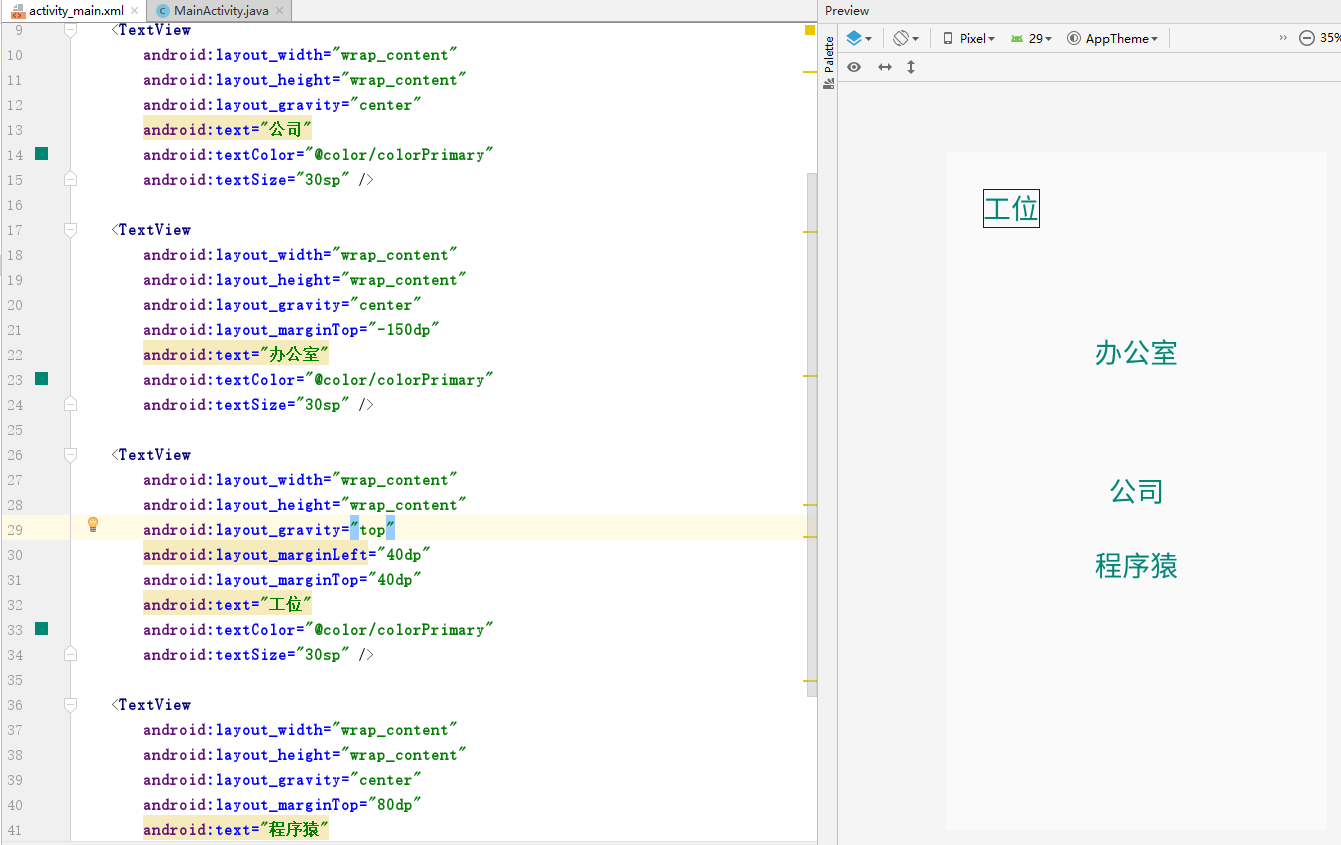Click the fold end marker on line 24
Viewport: 1341px width, 845px height.
pos(70,404)
